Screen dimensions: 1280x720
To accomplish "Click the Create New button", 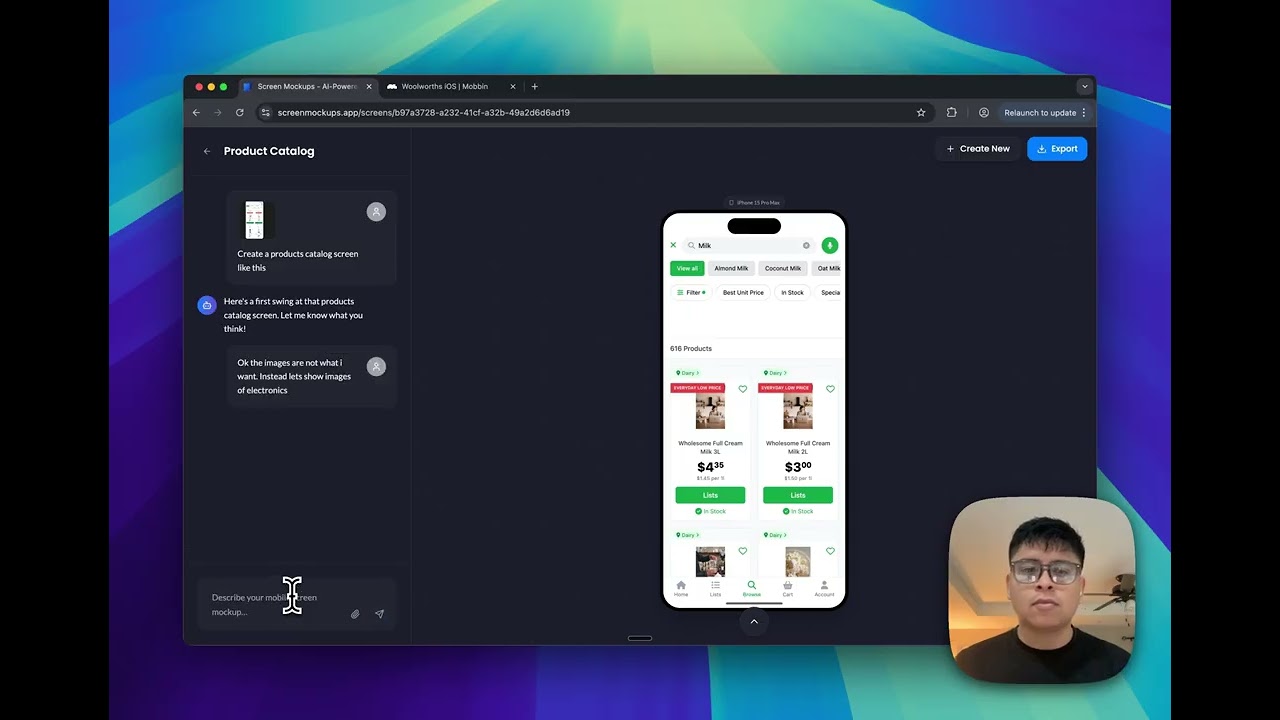I will click(978, 149).
